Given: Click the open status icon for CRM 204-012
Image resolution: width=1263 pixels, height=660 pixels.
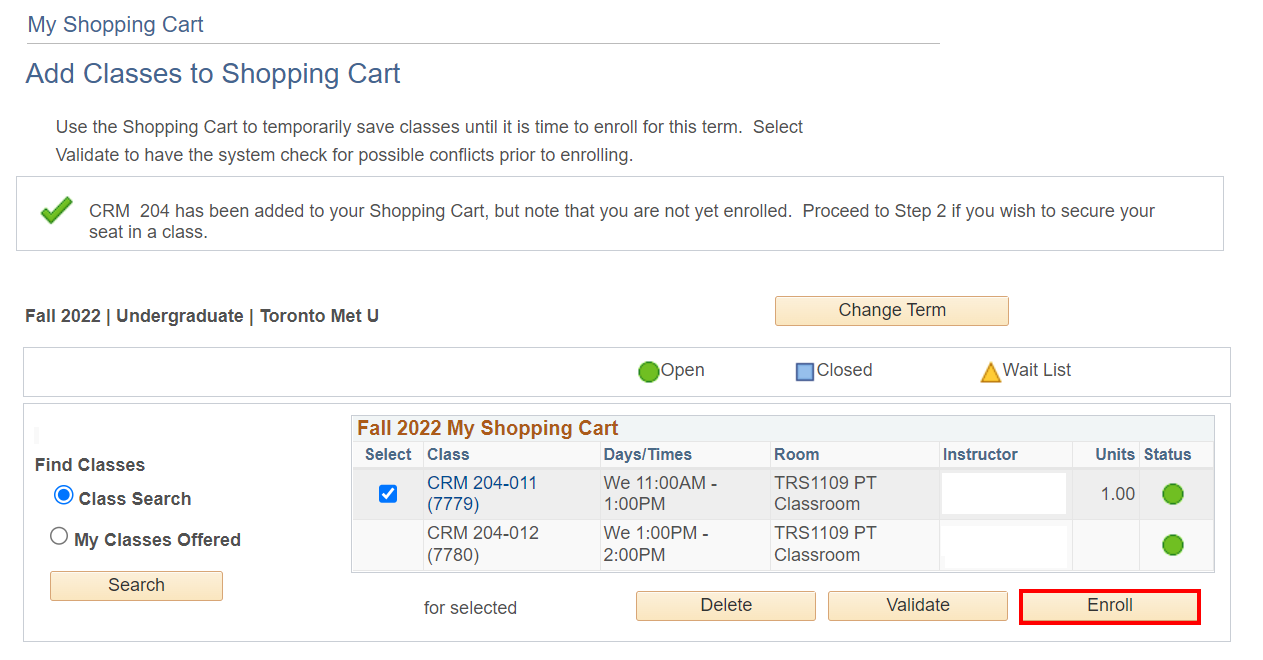Looking at the screenshot, I should [1173, 545].
